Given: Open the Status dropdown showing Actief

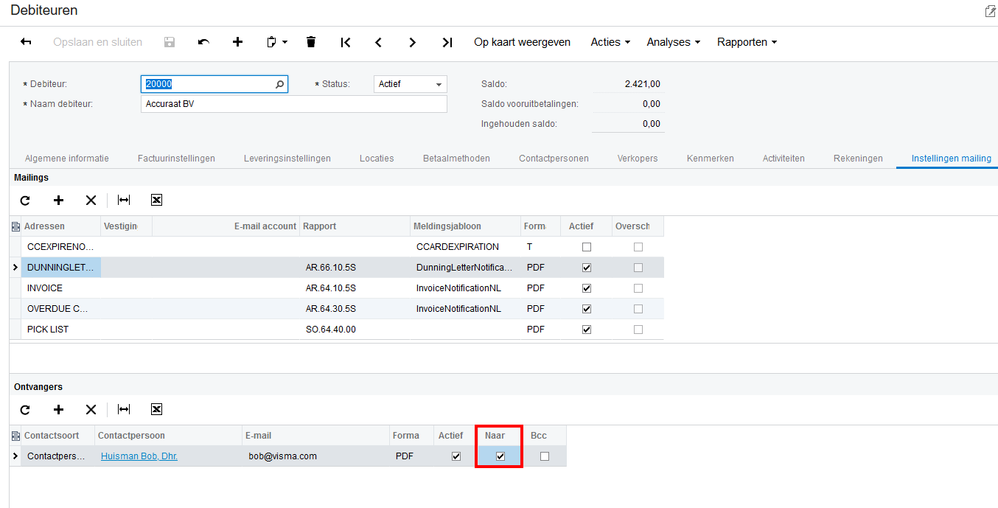Looking at the screenshot, I should point(410,84).
